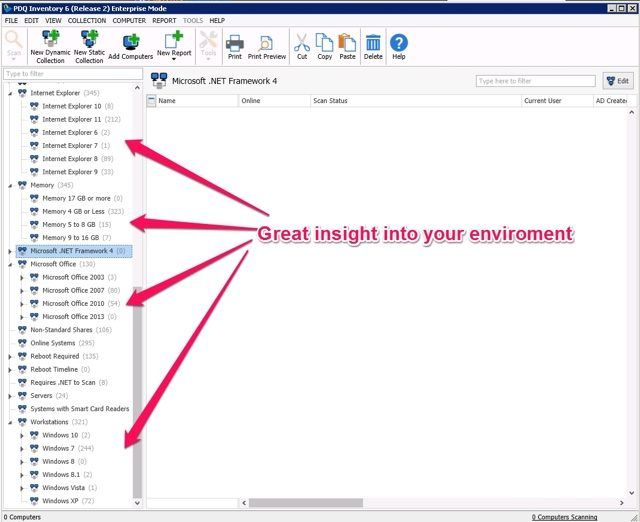Collapse the Internet Explorer tree node
The width and height of the screenshot is (640, 522).
(x=10, y=94)
